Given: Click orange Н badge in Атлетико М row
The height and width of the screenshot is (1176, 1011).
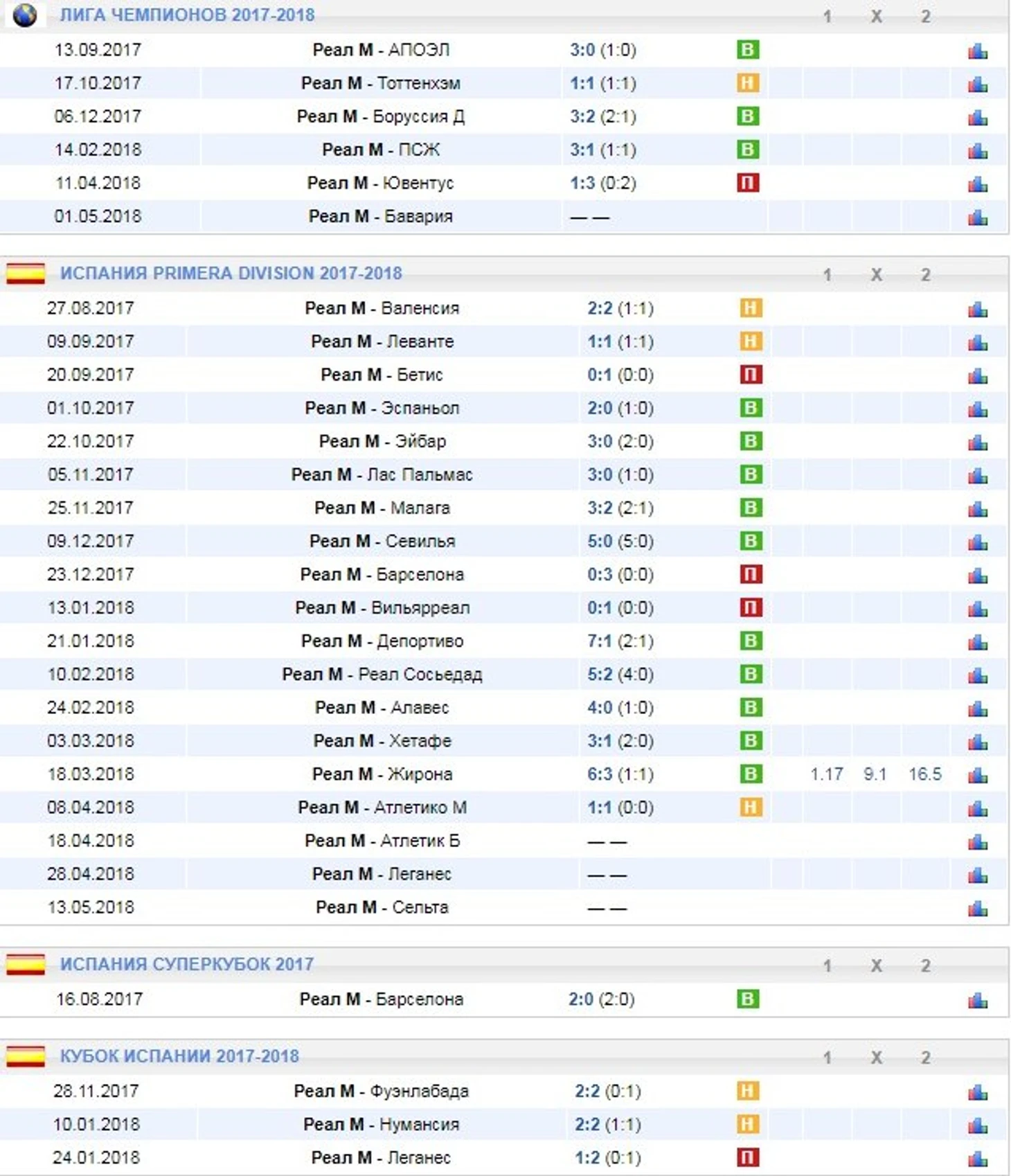Looking at the screenshot, I should (751, 807).
